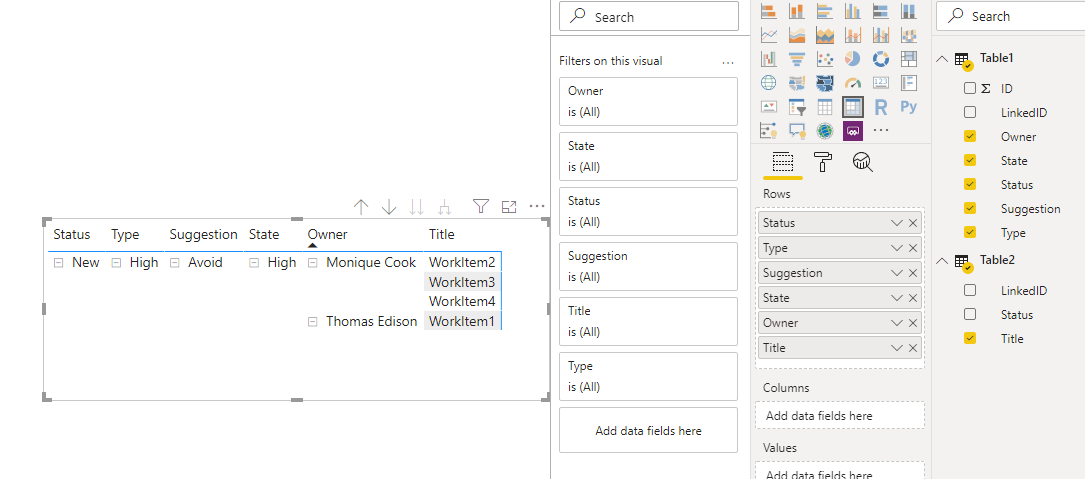Select the Stacked bar chart visual
This screenshot has height=479, width=1085.
click(x=769, y=11)
